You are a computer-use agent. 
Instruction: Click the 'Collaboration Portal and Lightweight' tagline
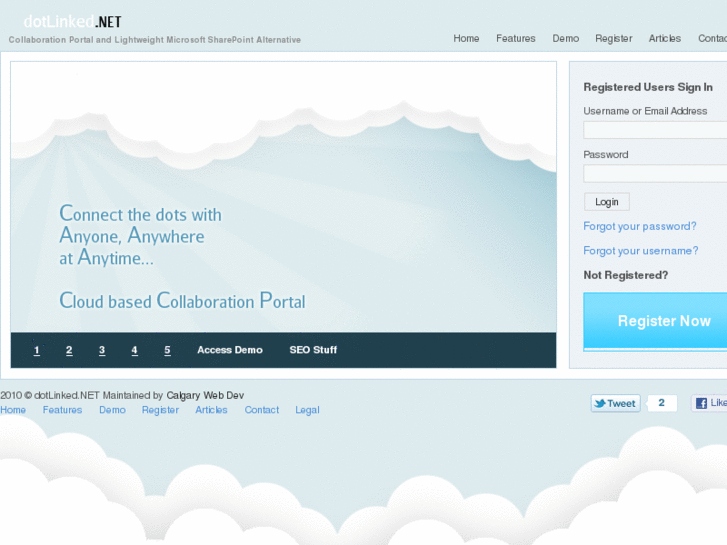[86, 40]
